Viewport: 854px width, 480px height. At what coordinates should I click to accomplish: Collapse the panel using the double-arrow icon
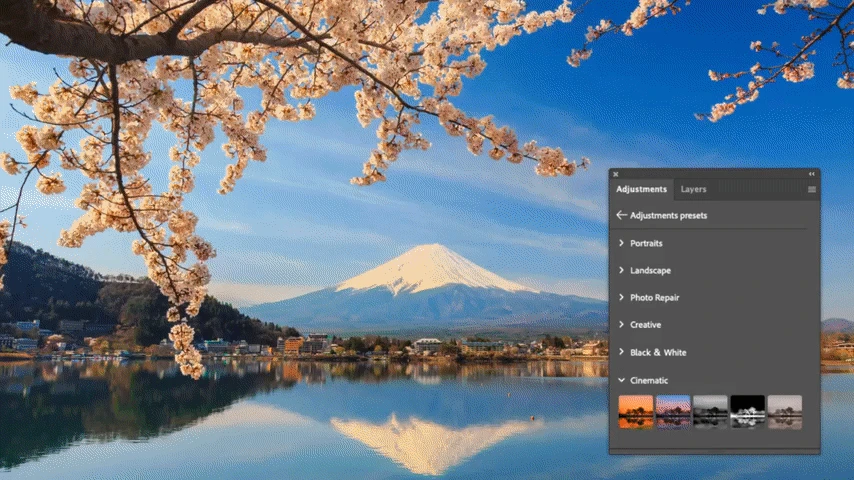pos(811,174)
